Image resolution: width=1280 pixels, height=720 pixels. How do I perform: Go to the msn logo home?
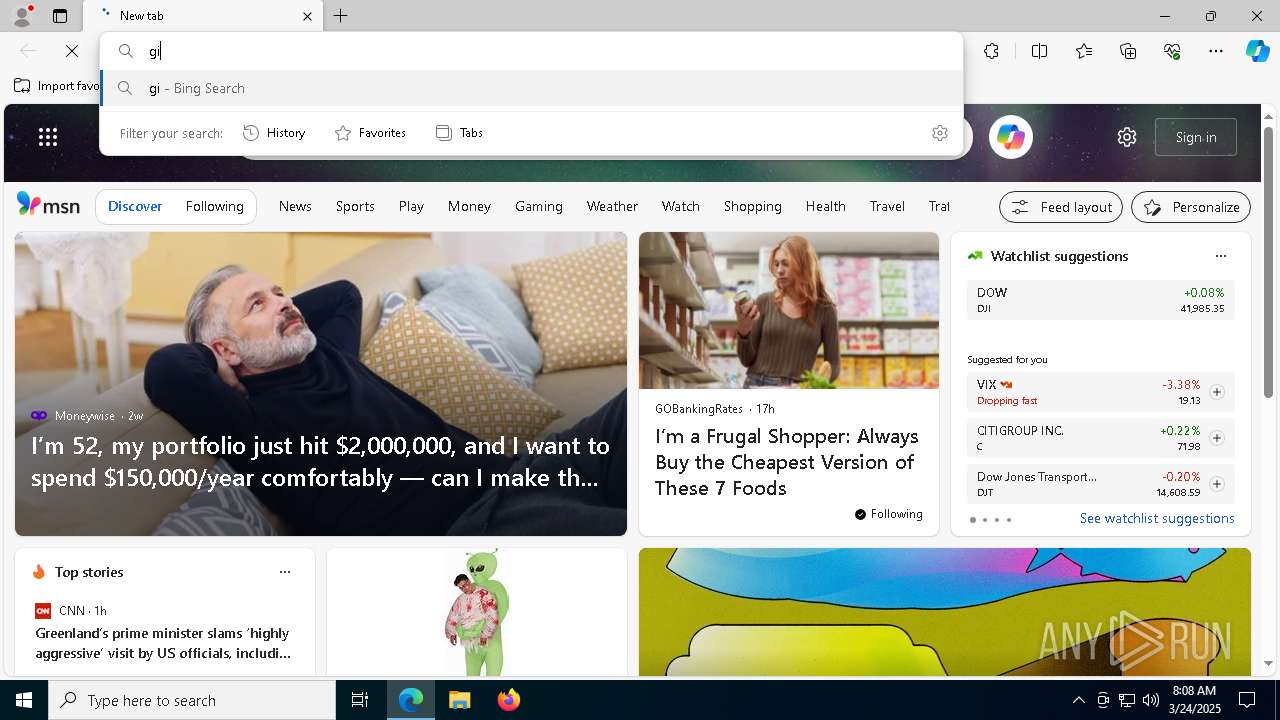click(x=48, y=205)
